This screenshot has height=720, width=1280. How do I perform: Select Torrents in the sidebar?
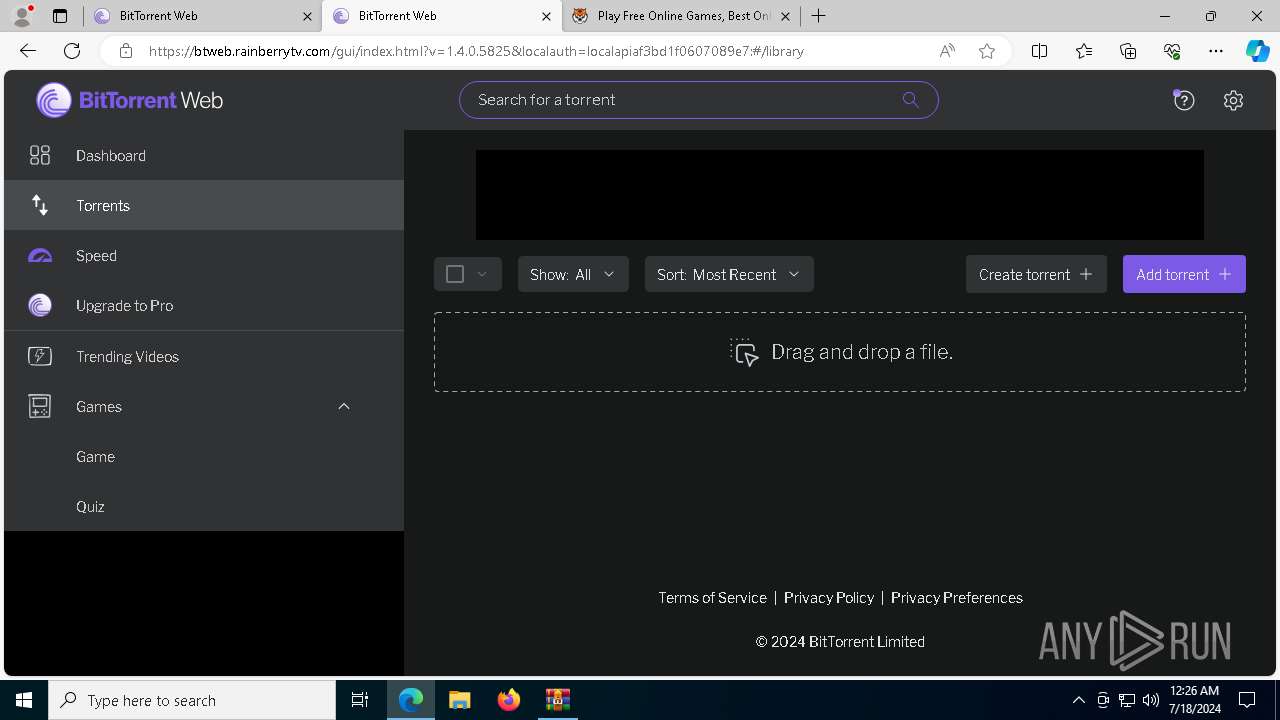(x=204, y=205)
